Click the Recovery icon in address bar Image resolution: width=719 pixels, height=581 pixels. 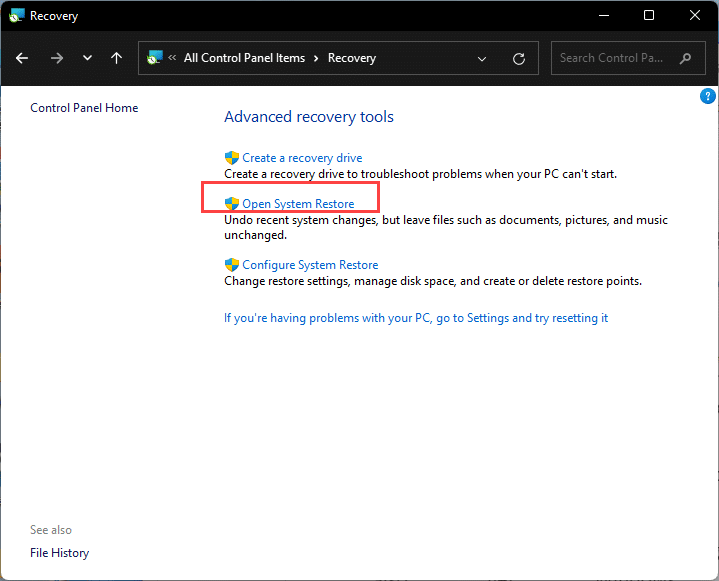pos(155,58)
